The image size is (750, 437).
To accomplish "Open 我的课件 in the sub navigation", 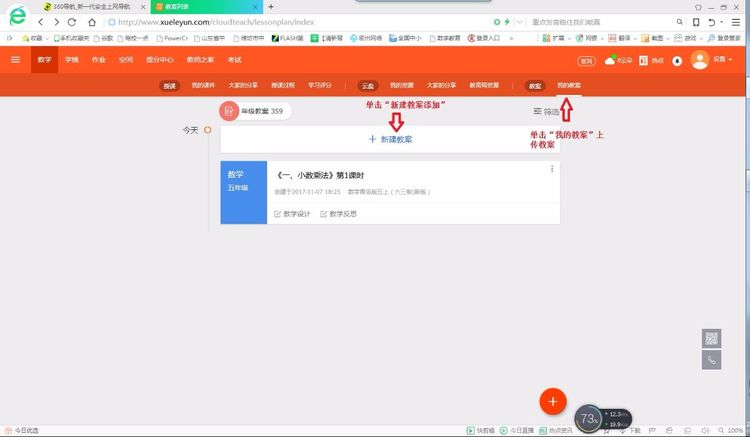I will point(203,85).
